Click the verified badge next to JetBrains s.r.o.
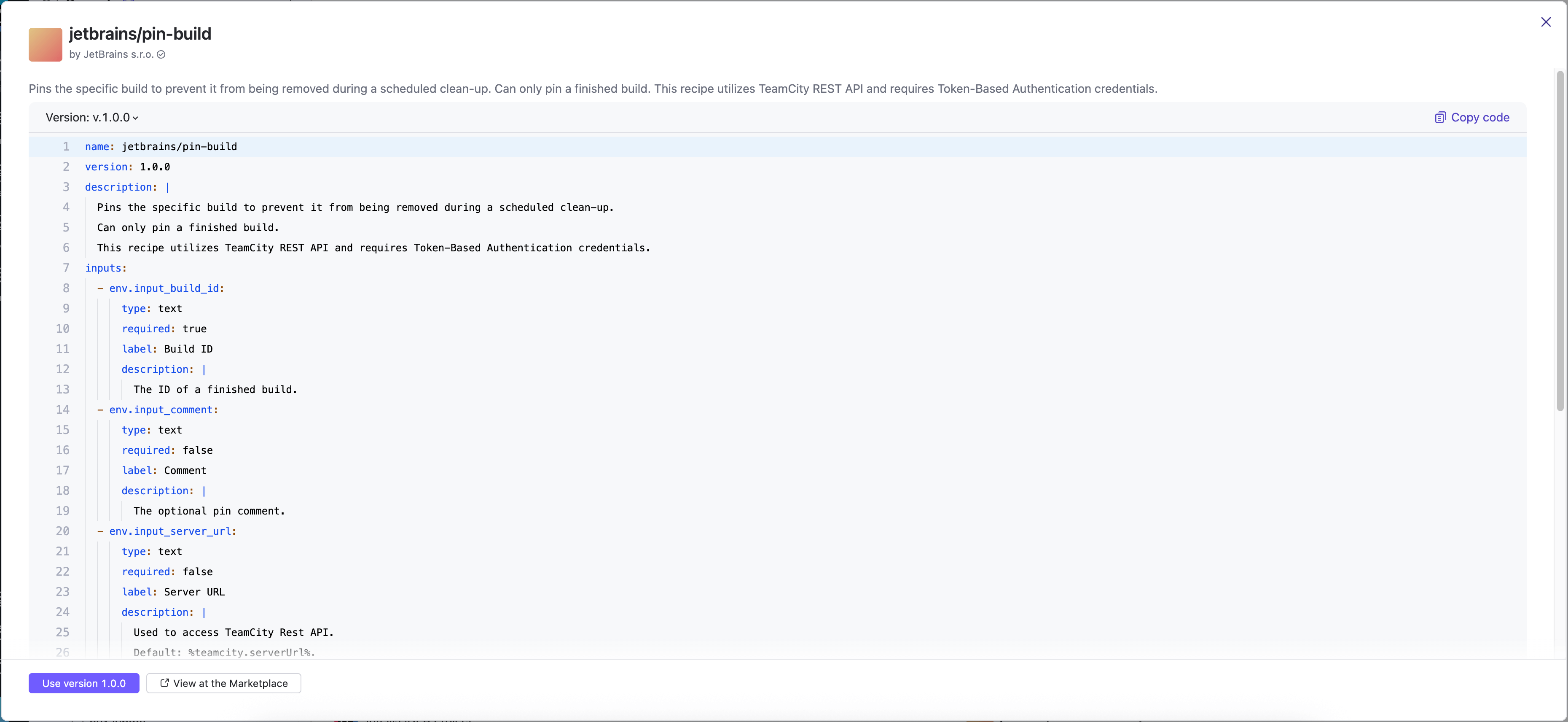This screenshot has height=722, width=1568. point(161,55)
